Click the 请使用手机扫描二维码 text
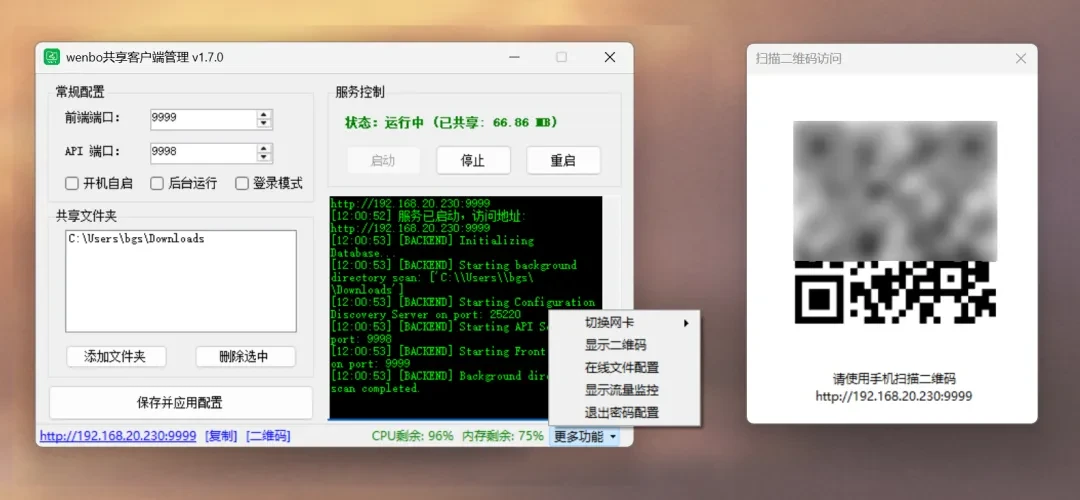 click(x=894, y=379)
